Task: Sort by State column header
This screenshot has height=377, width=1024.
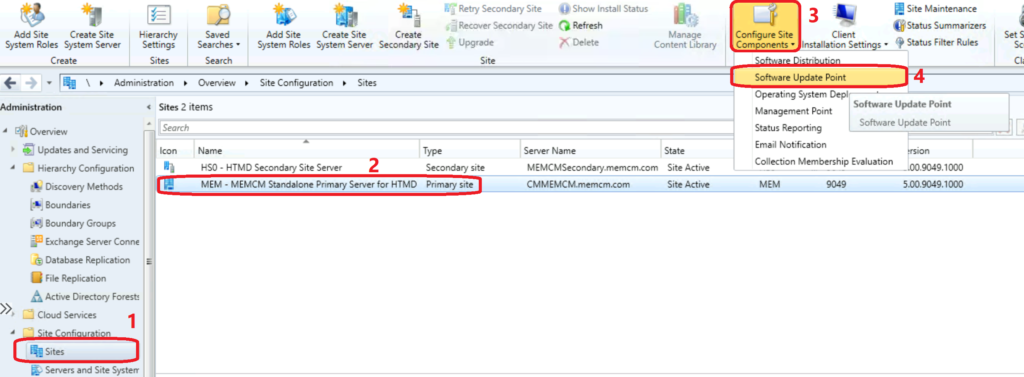Action: pyautogui.click(x=697, y=150)
